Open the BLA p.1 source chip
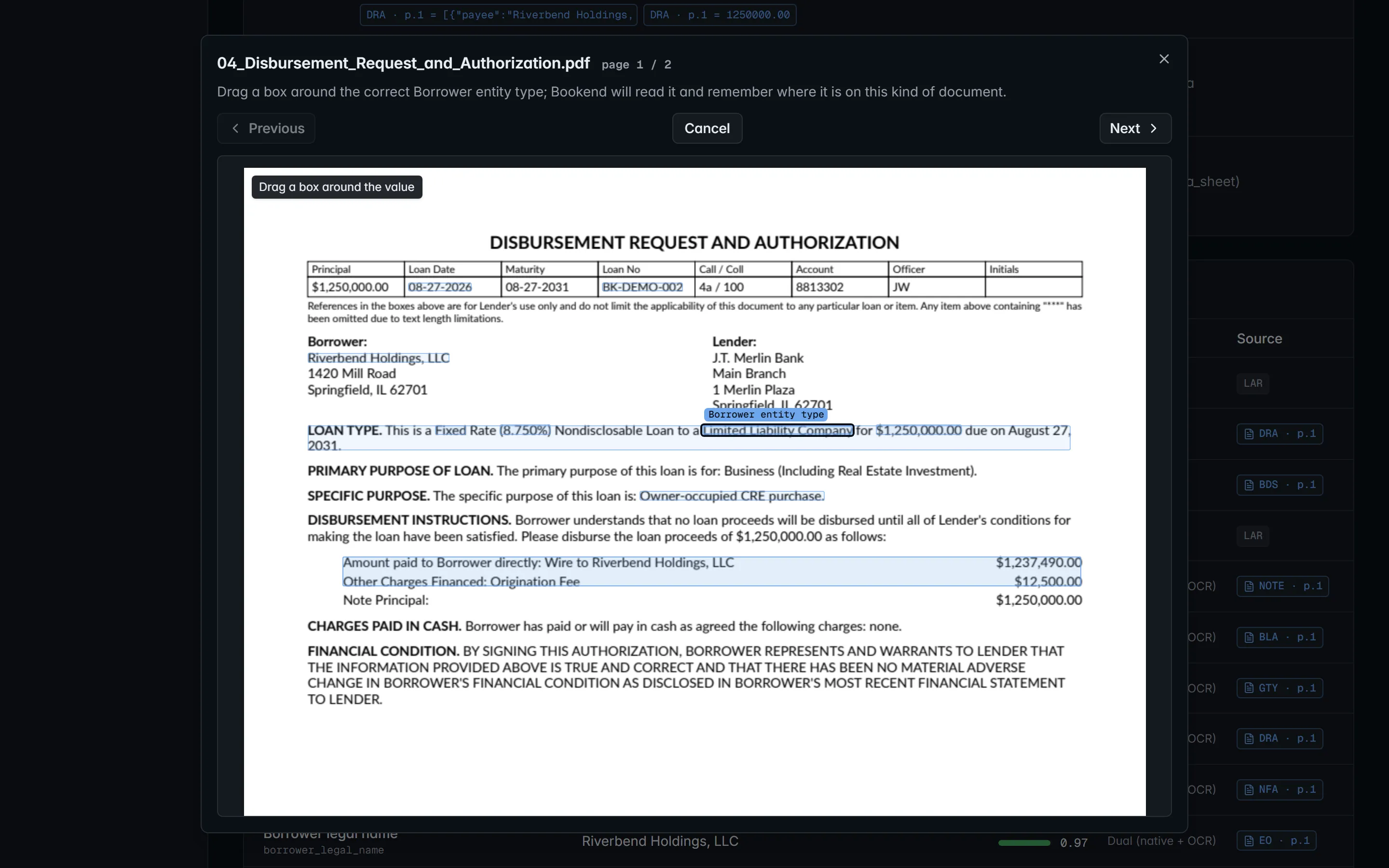The image size is (1389, 868). (x=1280, y=637)
